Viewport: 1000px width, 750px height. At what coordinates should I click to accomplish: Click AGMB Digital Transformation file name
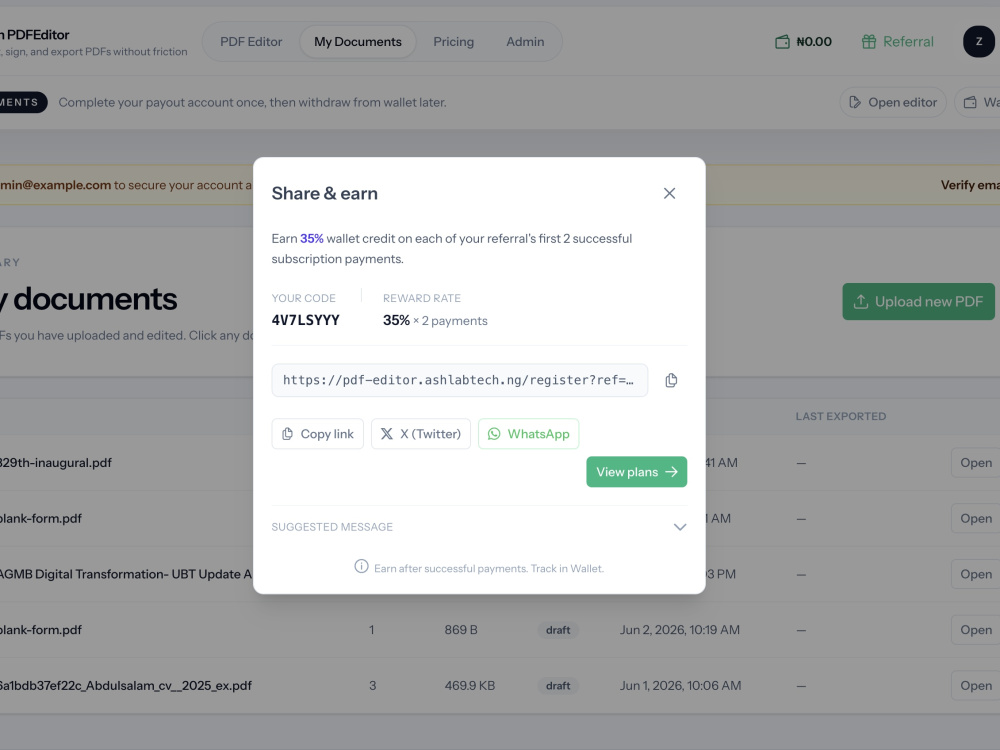point(126,574)
